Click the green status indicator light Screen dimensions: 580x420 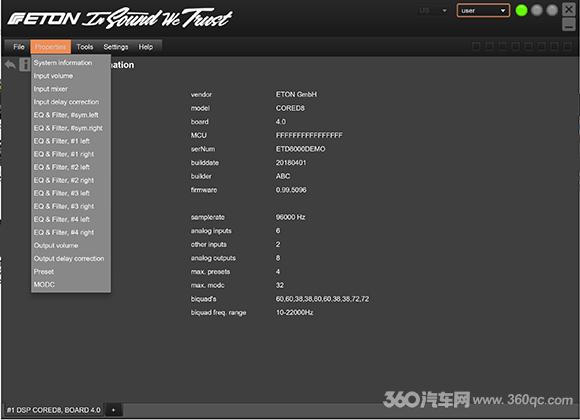pos(521,10)
